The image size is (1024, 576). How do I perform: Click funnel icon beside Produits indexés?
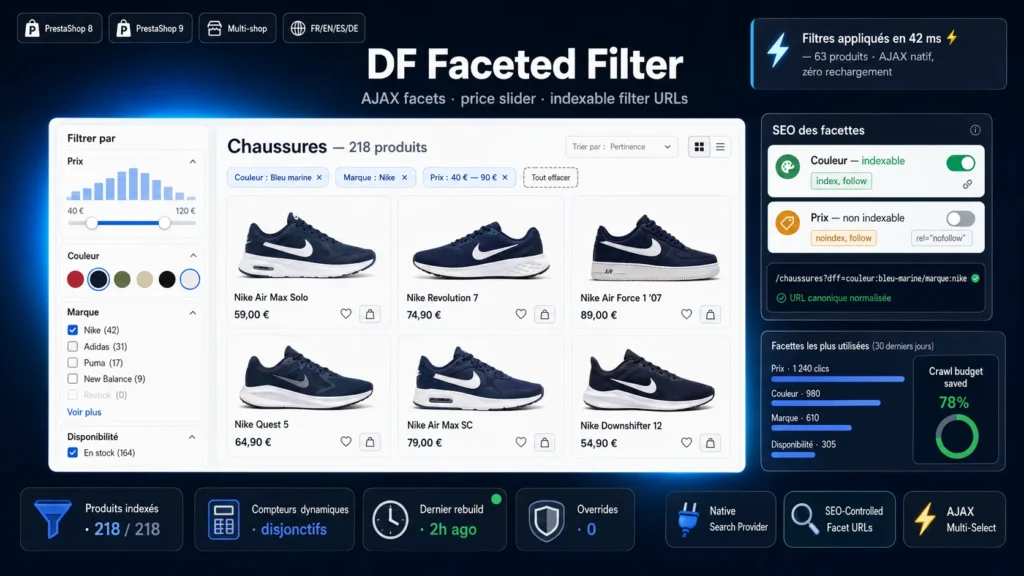(53, 519)
